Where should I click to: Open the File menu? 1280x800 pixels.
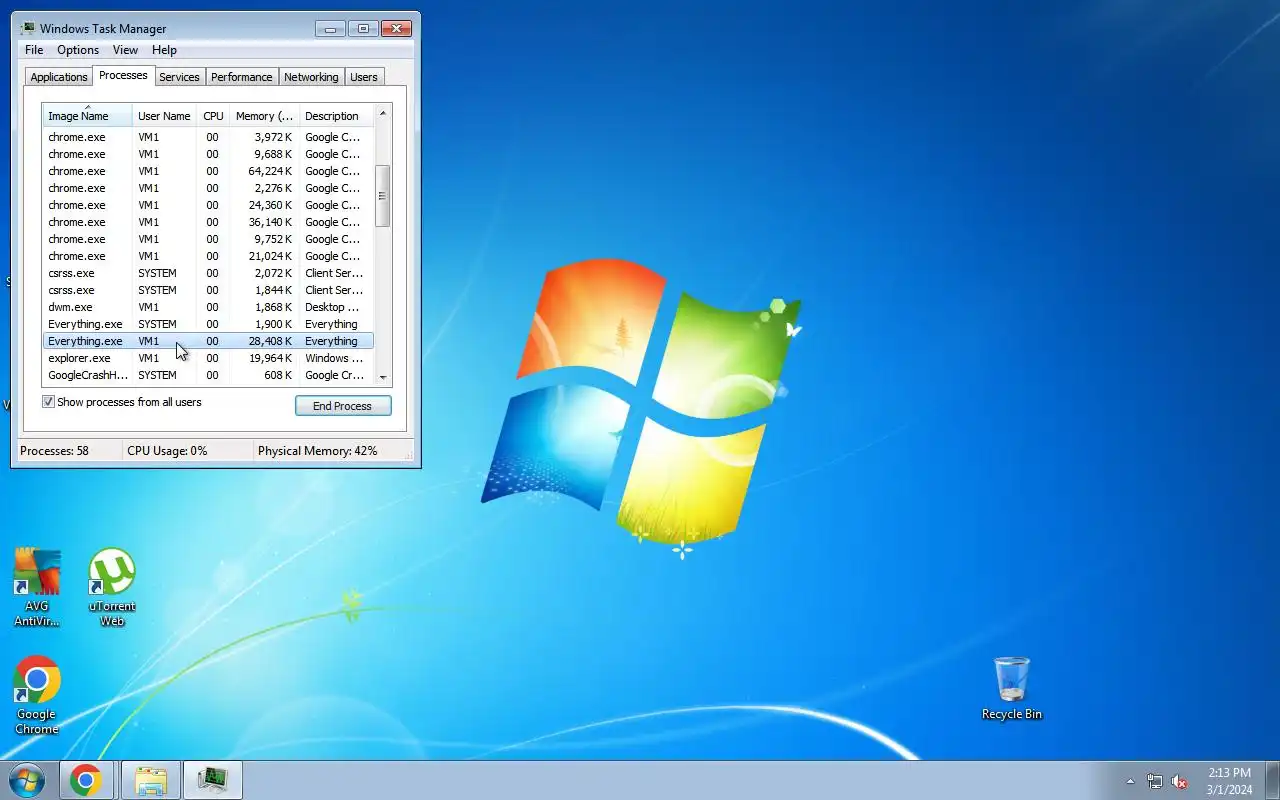click(x=34, y=50)
